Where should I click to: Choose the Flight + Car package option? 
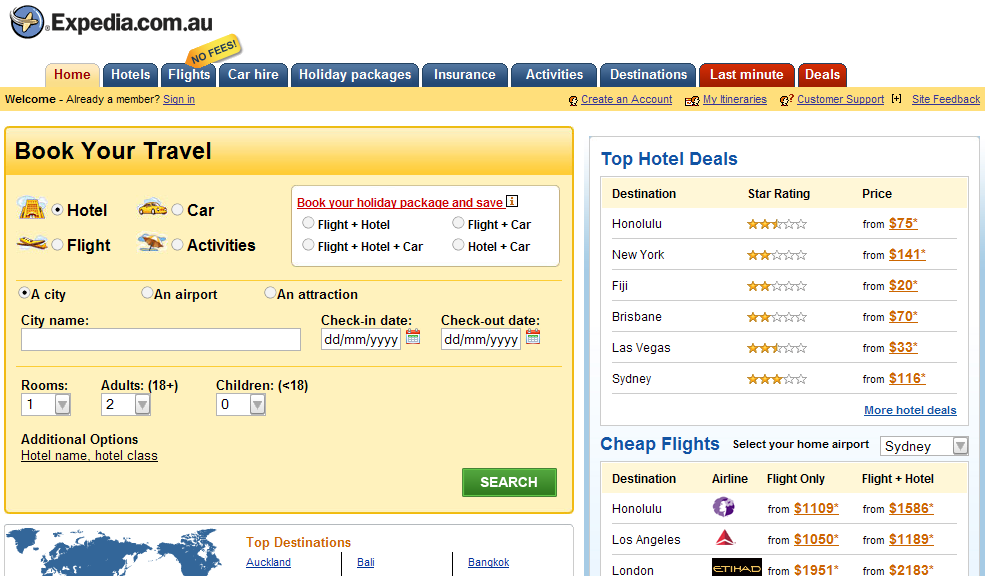(458, 223)
